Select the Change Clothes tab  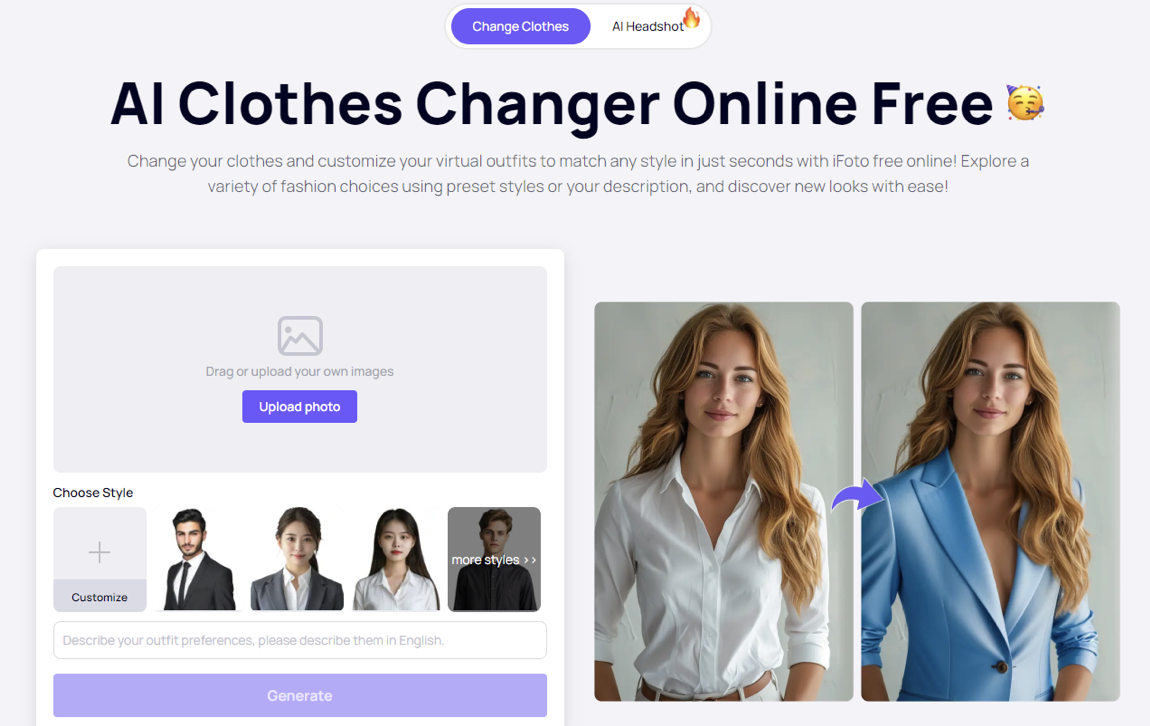coord(521,26)
